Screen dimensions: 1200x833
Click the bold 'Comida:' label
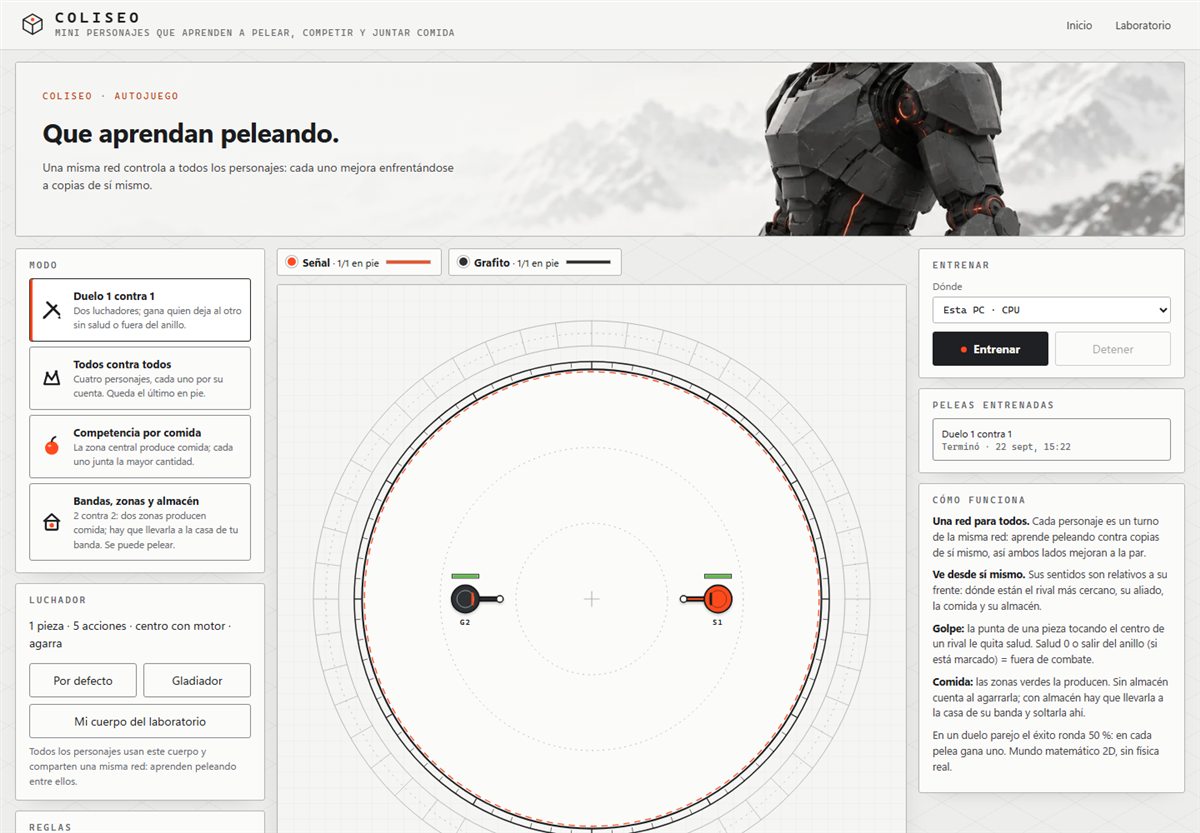(x=953, y=682)
